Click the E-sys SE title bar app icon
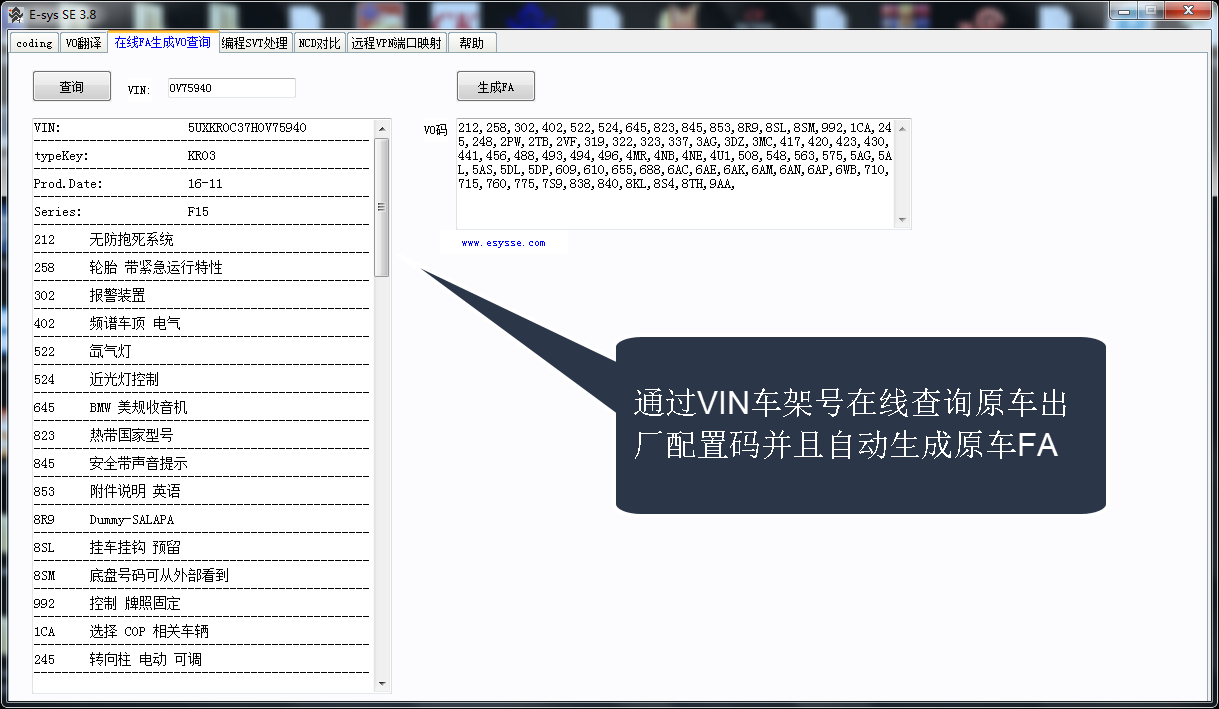 point(16,14)
